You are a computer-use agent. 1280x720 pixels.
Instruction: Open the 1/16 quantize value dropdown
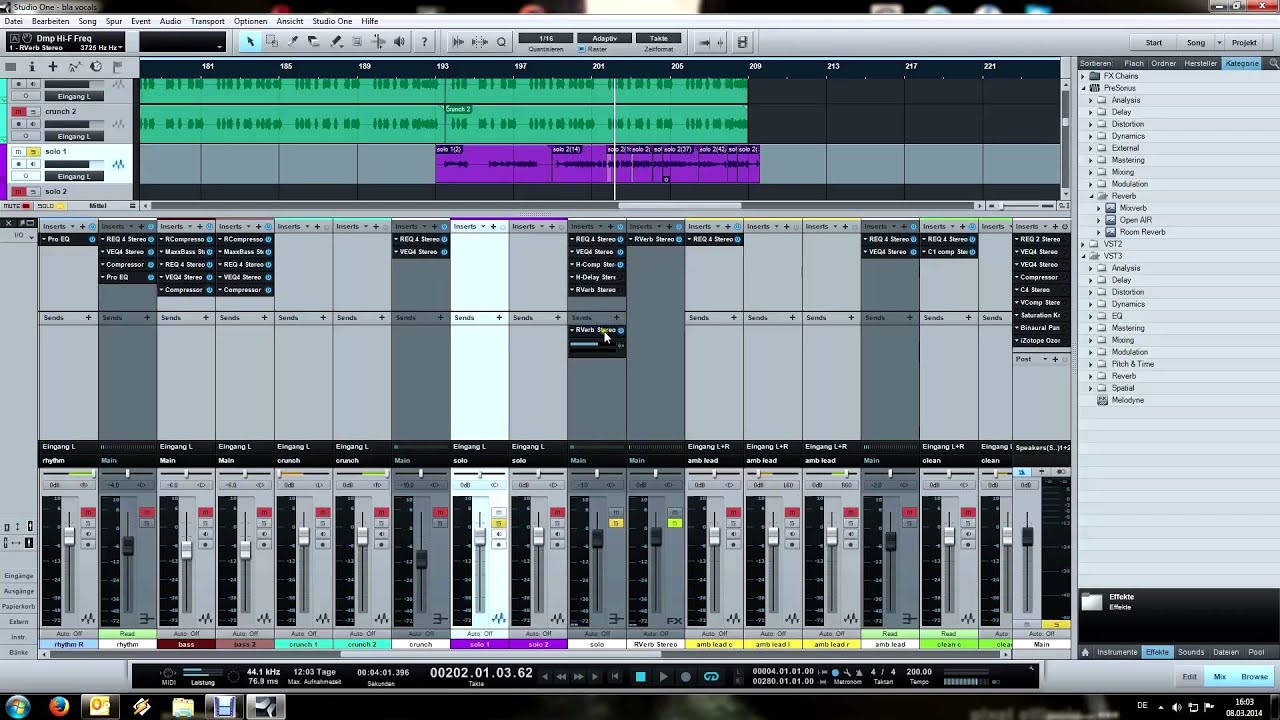tap(546, 39)
